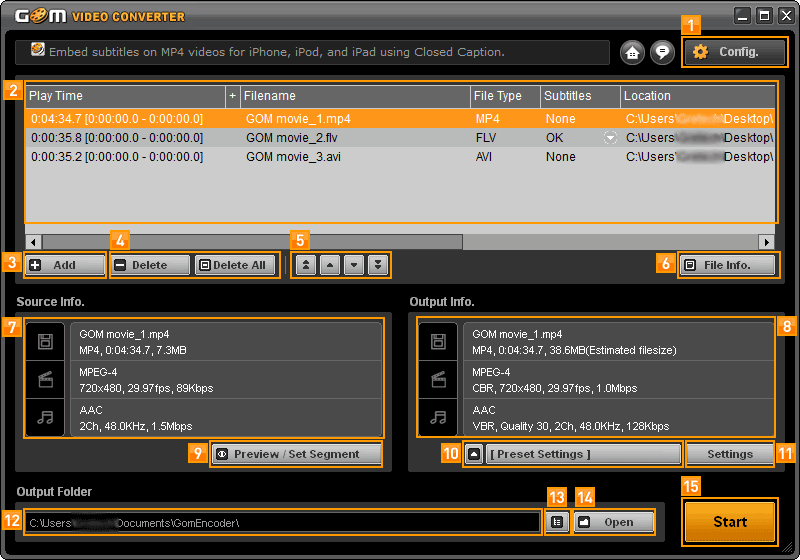Move selected file down one position
This screenshot has height=560, width=800.
pyautogui.click(x=354, y=265)
